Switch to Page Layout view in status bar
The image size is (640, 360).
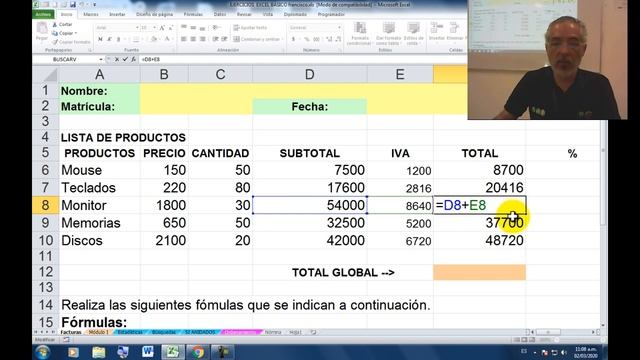point(524,340)
